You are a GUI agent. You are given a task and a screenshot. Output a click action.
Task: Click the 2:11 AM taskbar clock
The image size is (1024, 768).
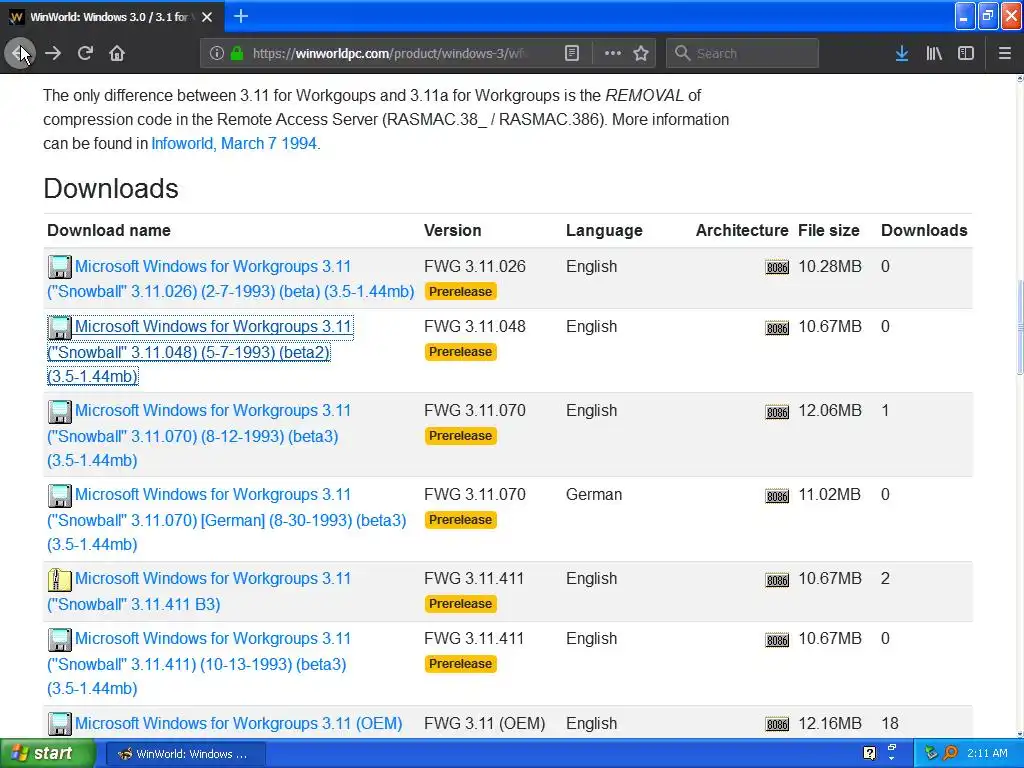[x=987, y=754]
